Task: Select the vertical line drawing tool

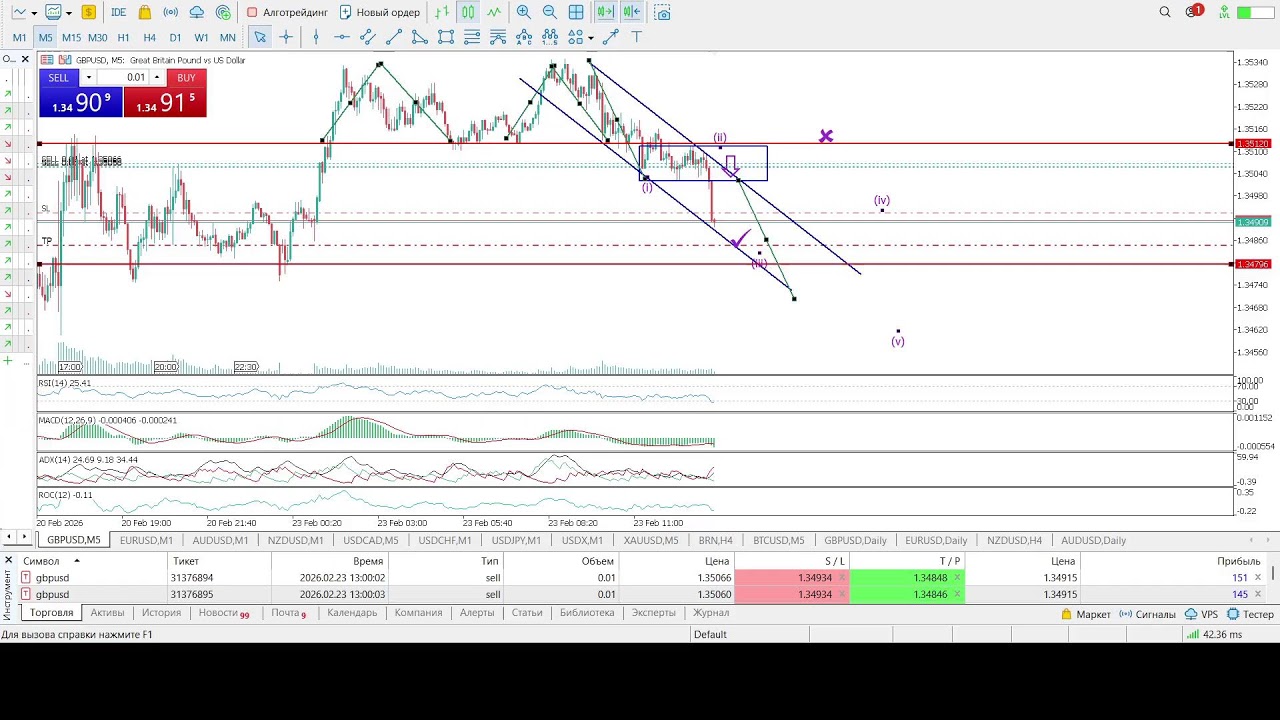Action: (x=316, y=37)
